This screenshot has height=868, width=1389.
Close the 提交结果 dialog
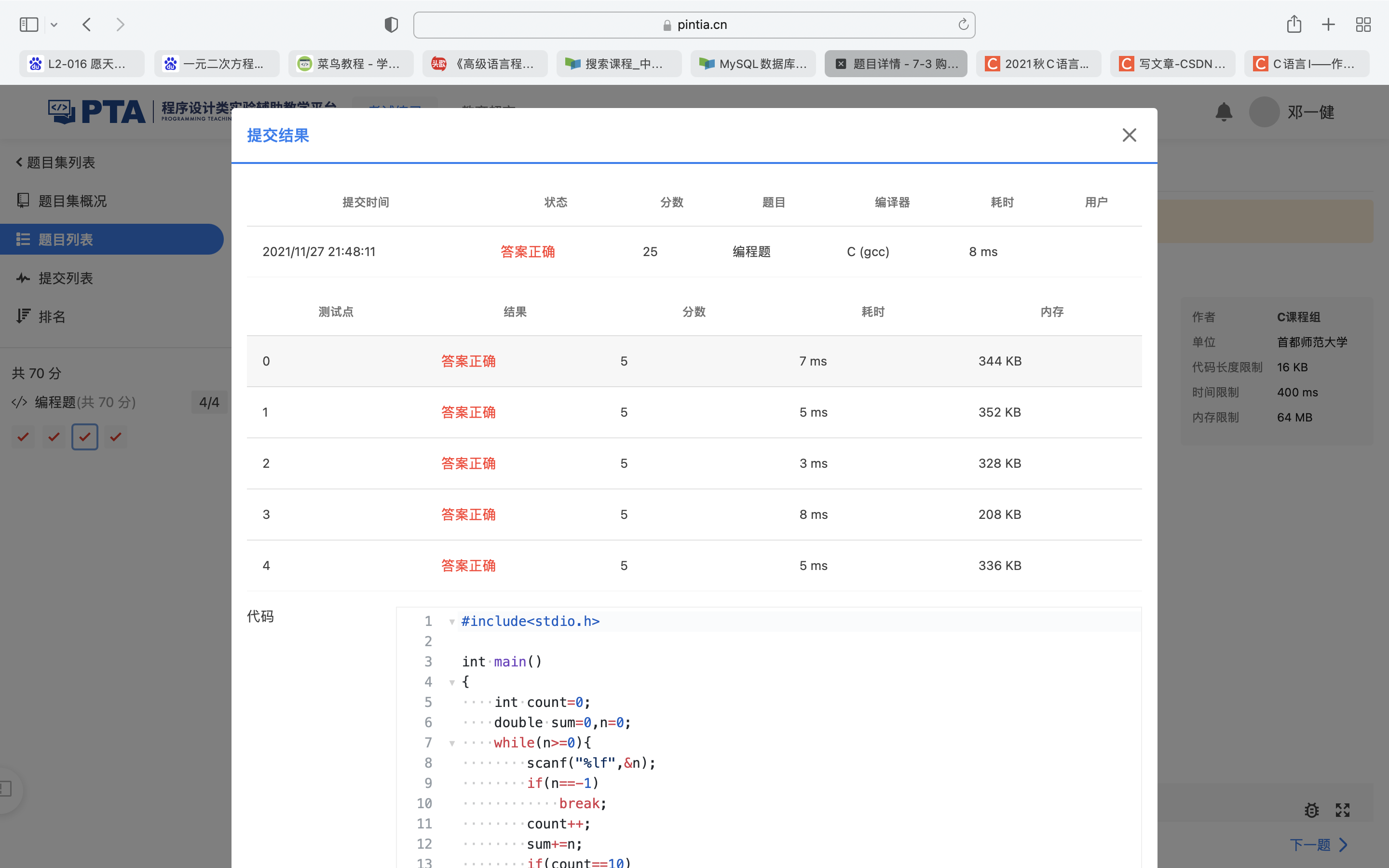tap(1129, 135)
